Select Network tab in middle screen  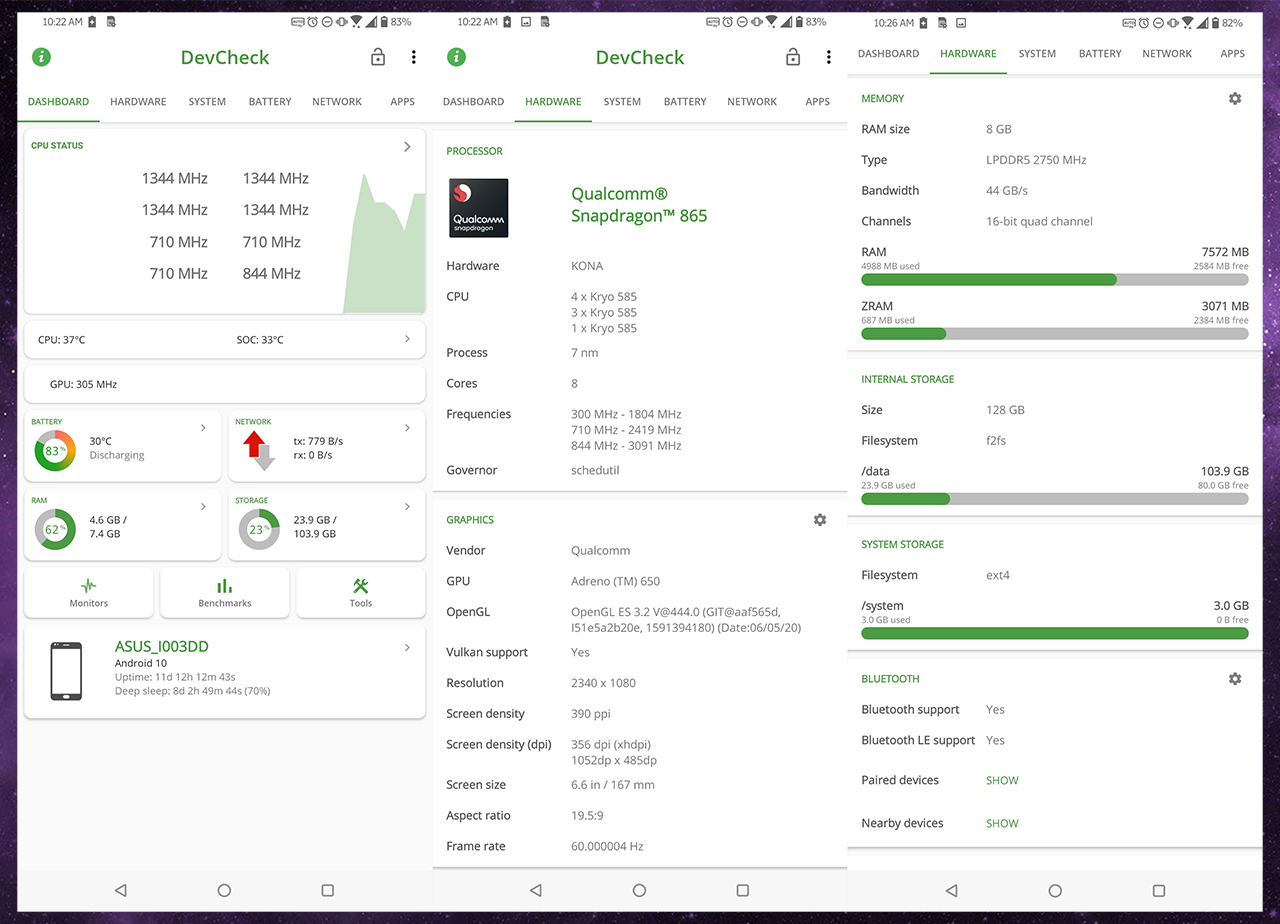pos(752,101)
